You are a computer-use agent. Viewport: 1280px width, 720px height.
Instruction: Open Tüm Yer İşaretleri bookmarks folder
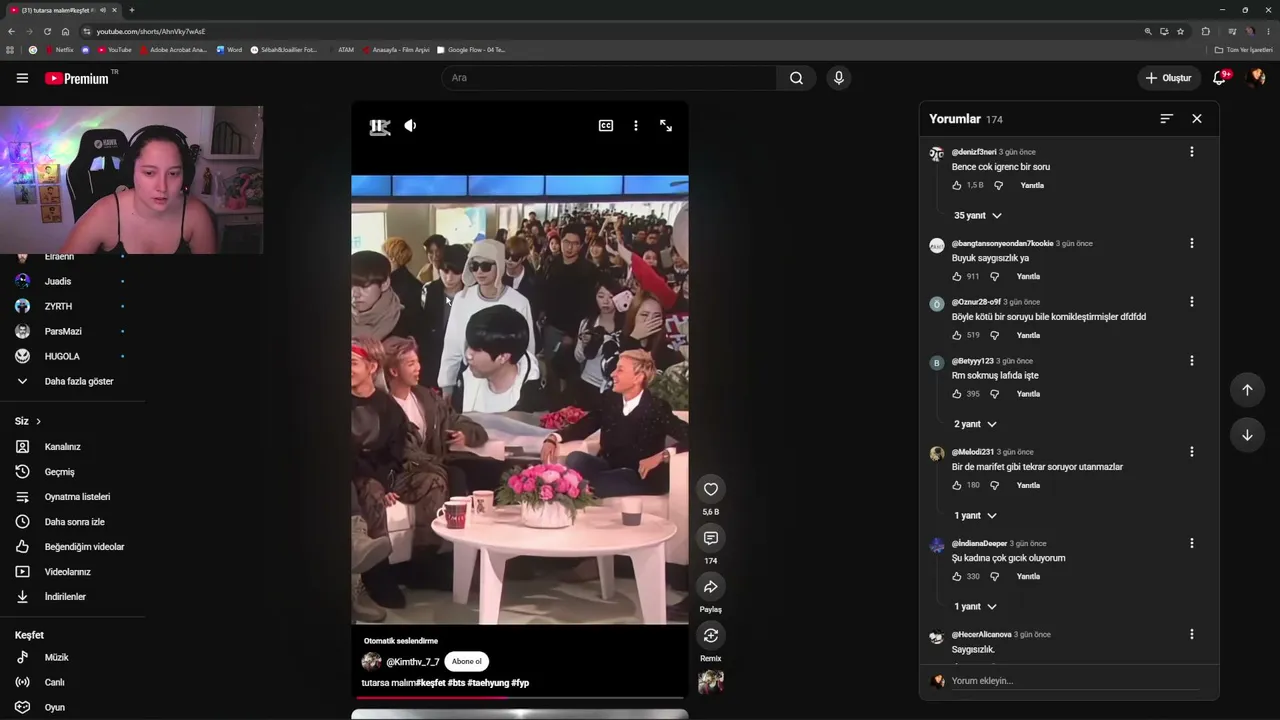coord(1244,49)
